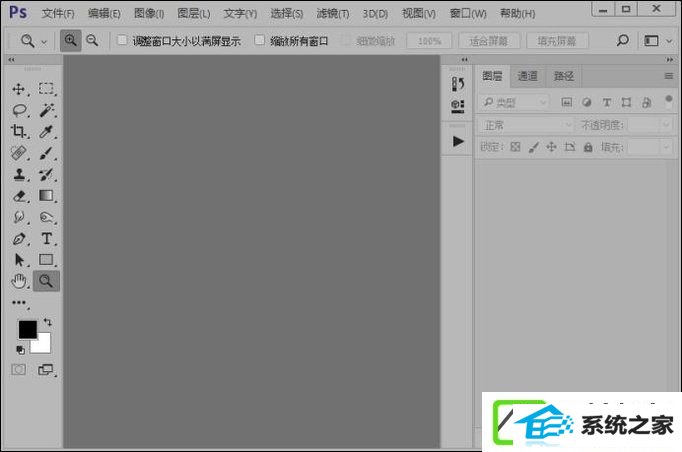Toggle Quick Mask mode

click(x=18, y=370)
